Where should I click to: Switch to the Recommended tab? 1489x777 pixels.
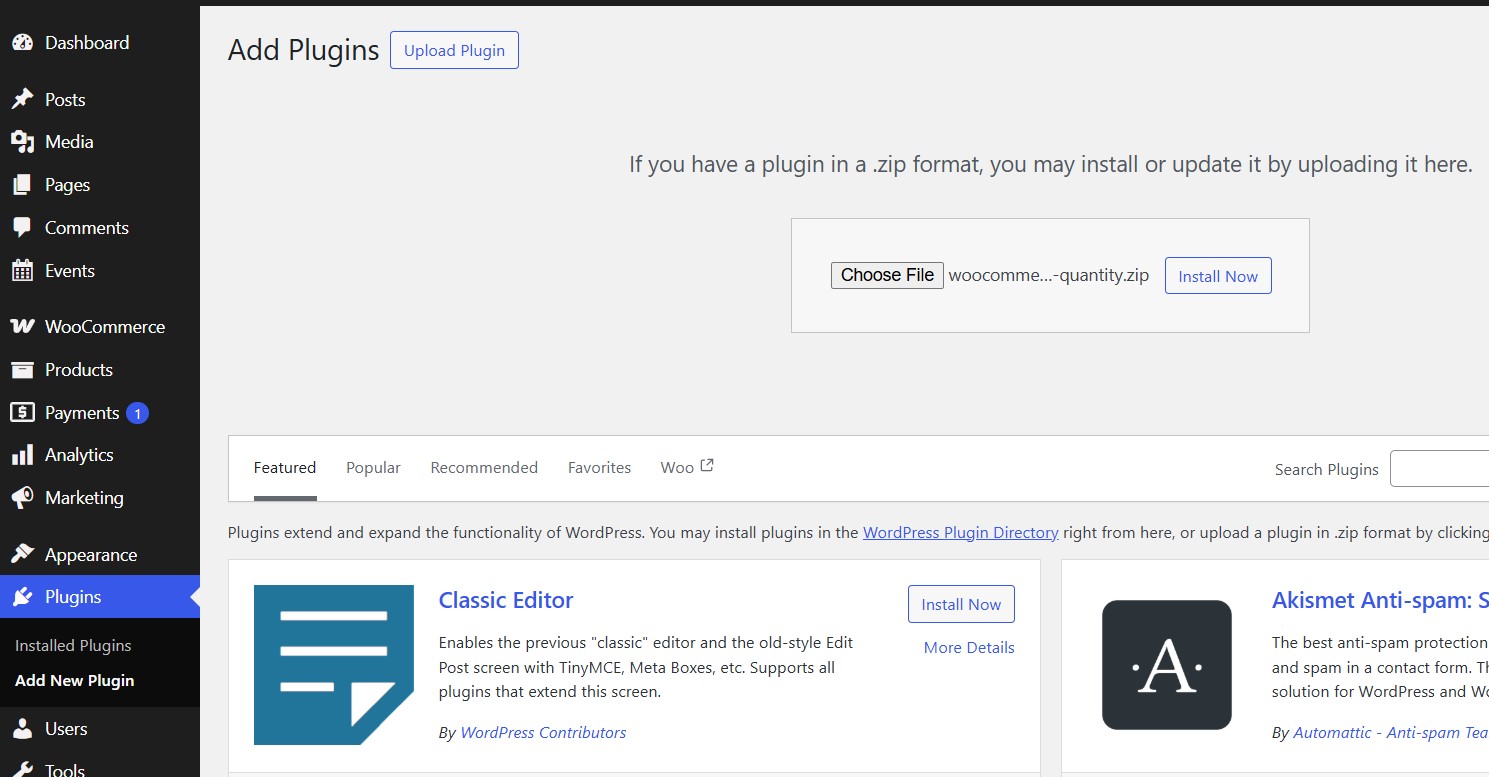(x=484, y=468)
